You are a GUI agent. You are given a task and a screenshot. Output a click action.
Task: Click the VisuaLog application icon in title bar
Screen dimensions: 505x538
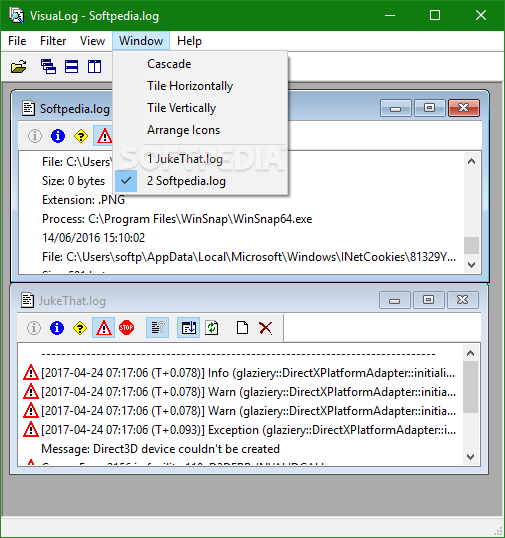(x=16, y=15)
